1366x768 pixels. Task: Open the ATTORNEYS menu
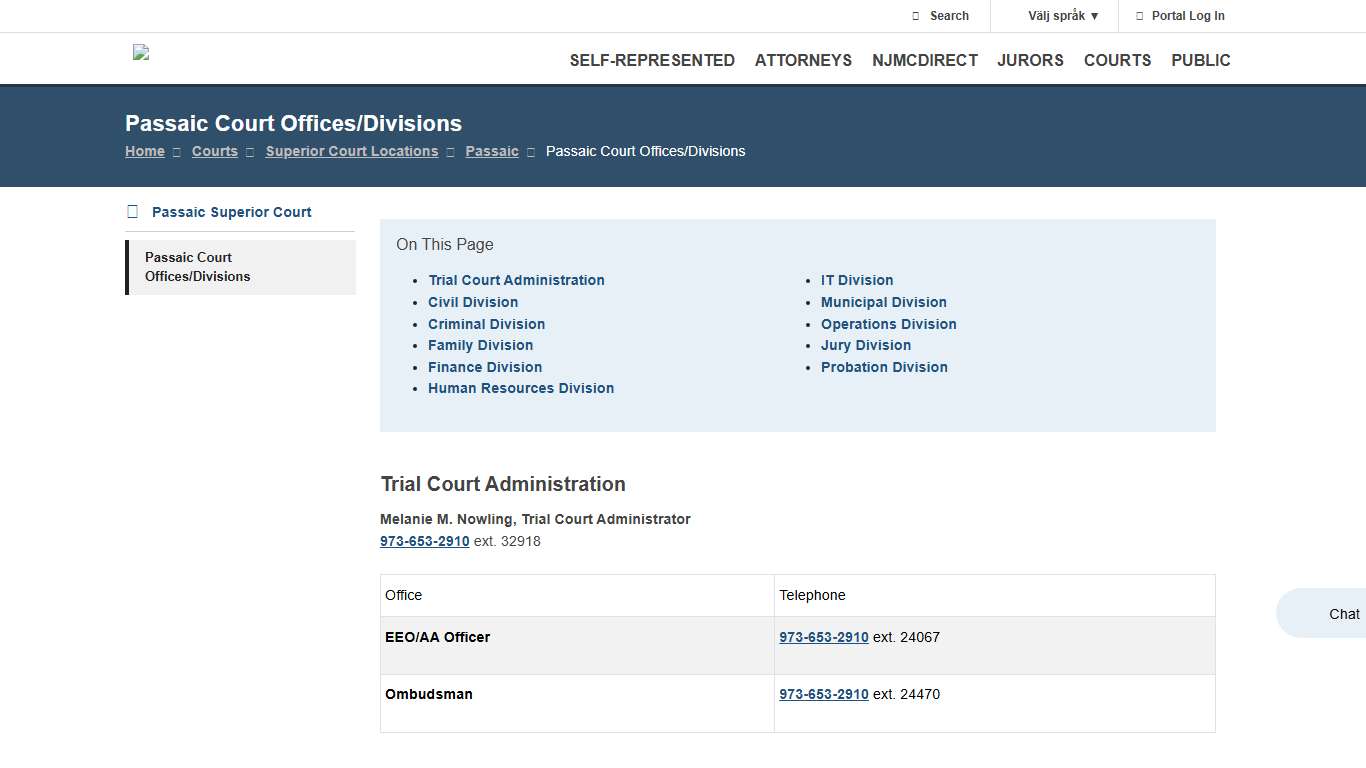(x=803, y=60)
